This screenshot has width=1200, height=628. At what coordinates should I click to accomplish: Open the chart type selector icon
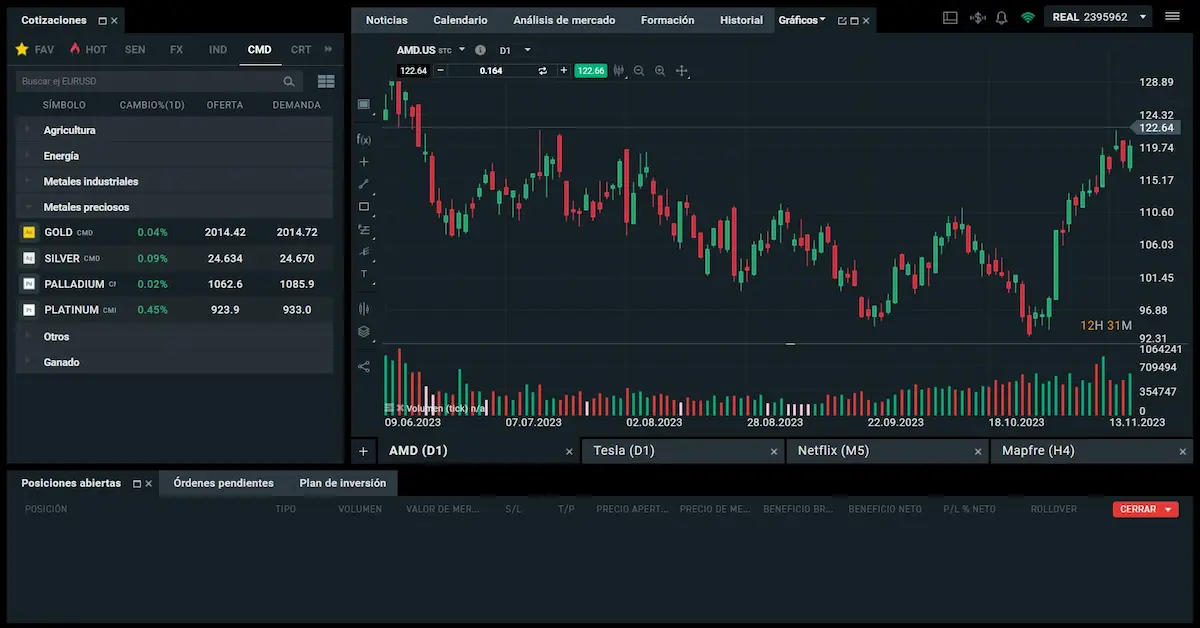click(364, 103)
